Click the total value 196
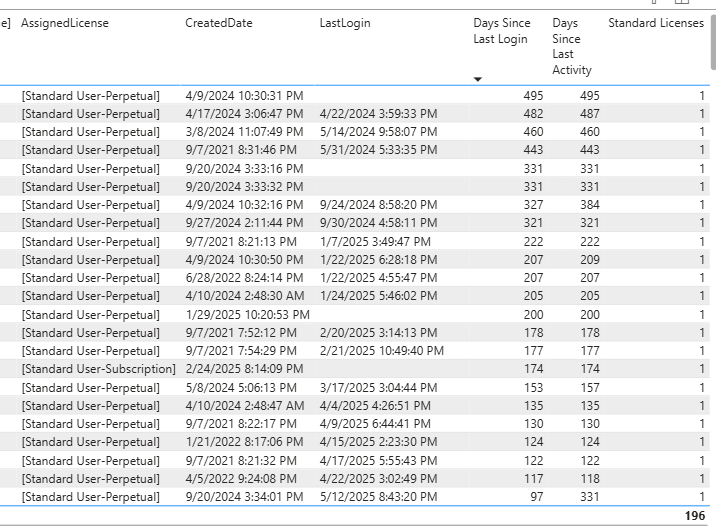Screen dimensions: 716x526 (x=694, y=516)
